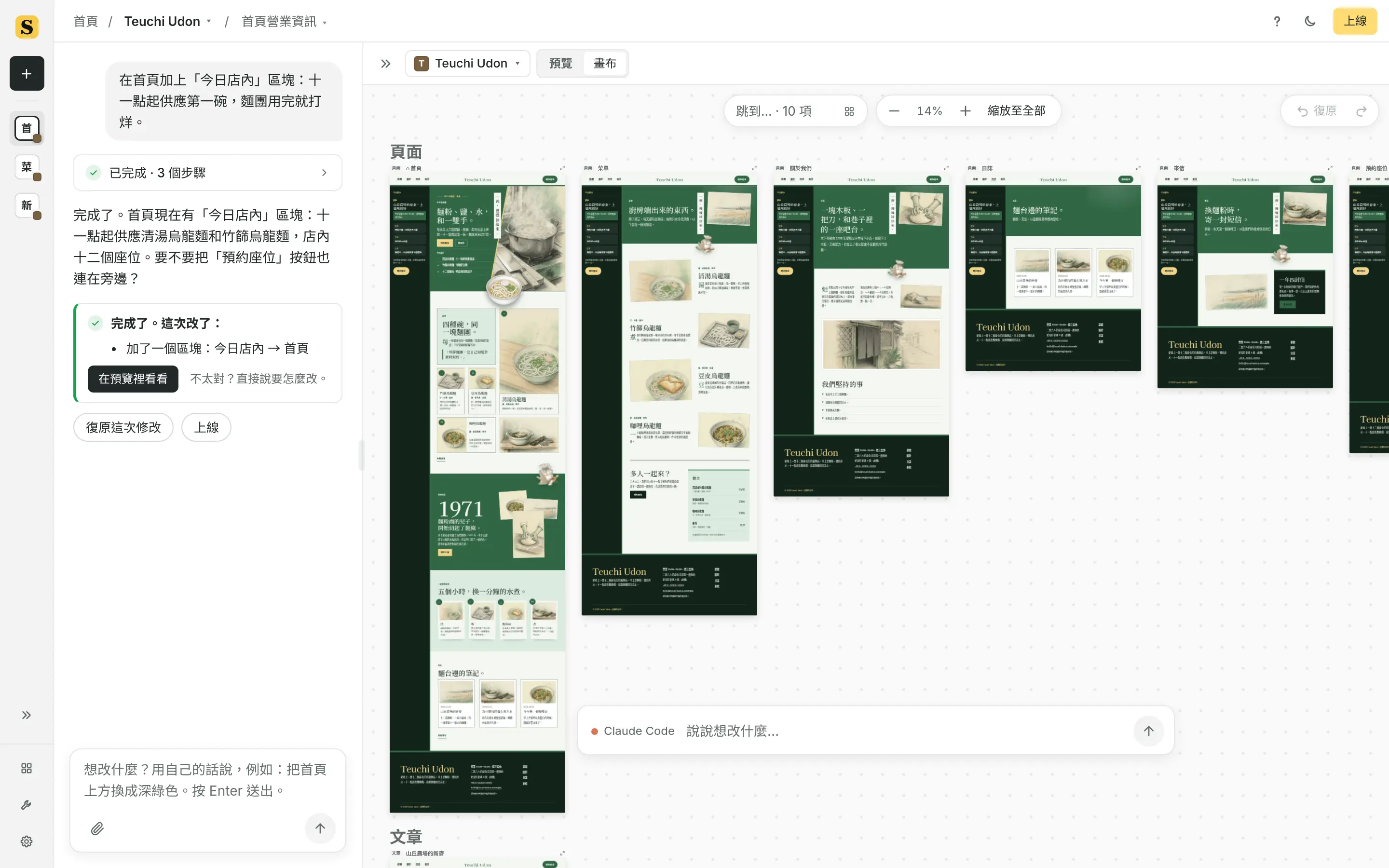Screen dimensions: 1389x868
Task: Select the 菜 page icon in sidebar
Action: (27, 166)
